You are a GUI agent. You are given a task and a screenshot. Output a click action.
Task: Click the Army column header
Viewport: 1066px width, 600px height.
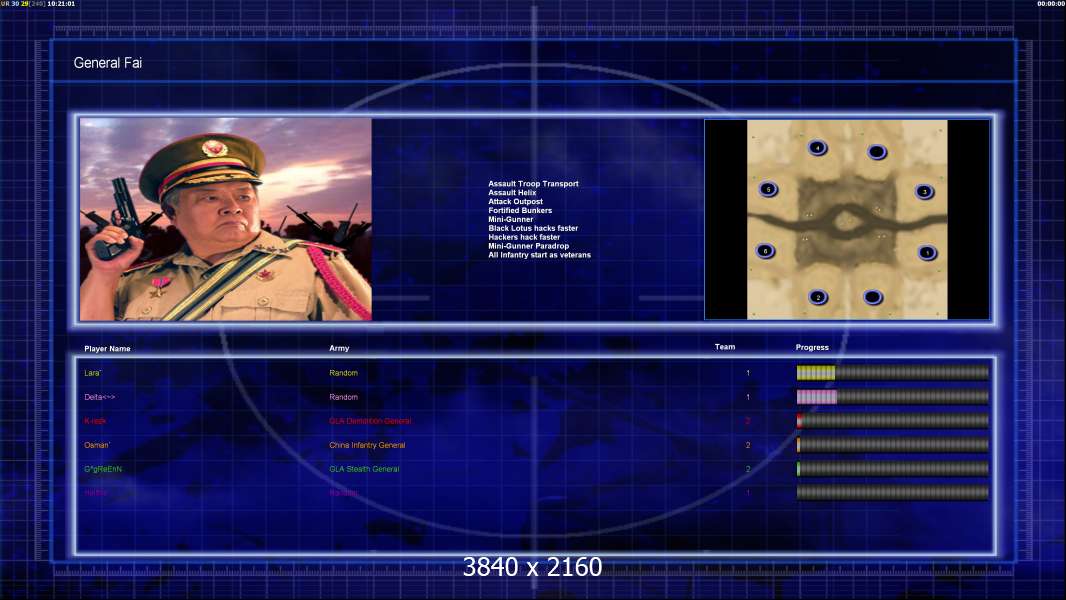pyautogui.click(x=339, y=348)
